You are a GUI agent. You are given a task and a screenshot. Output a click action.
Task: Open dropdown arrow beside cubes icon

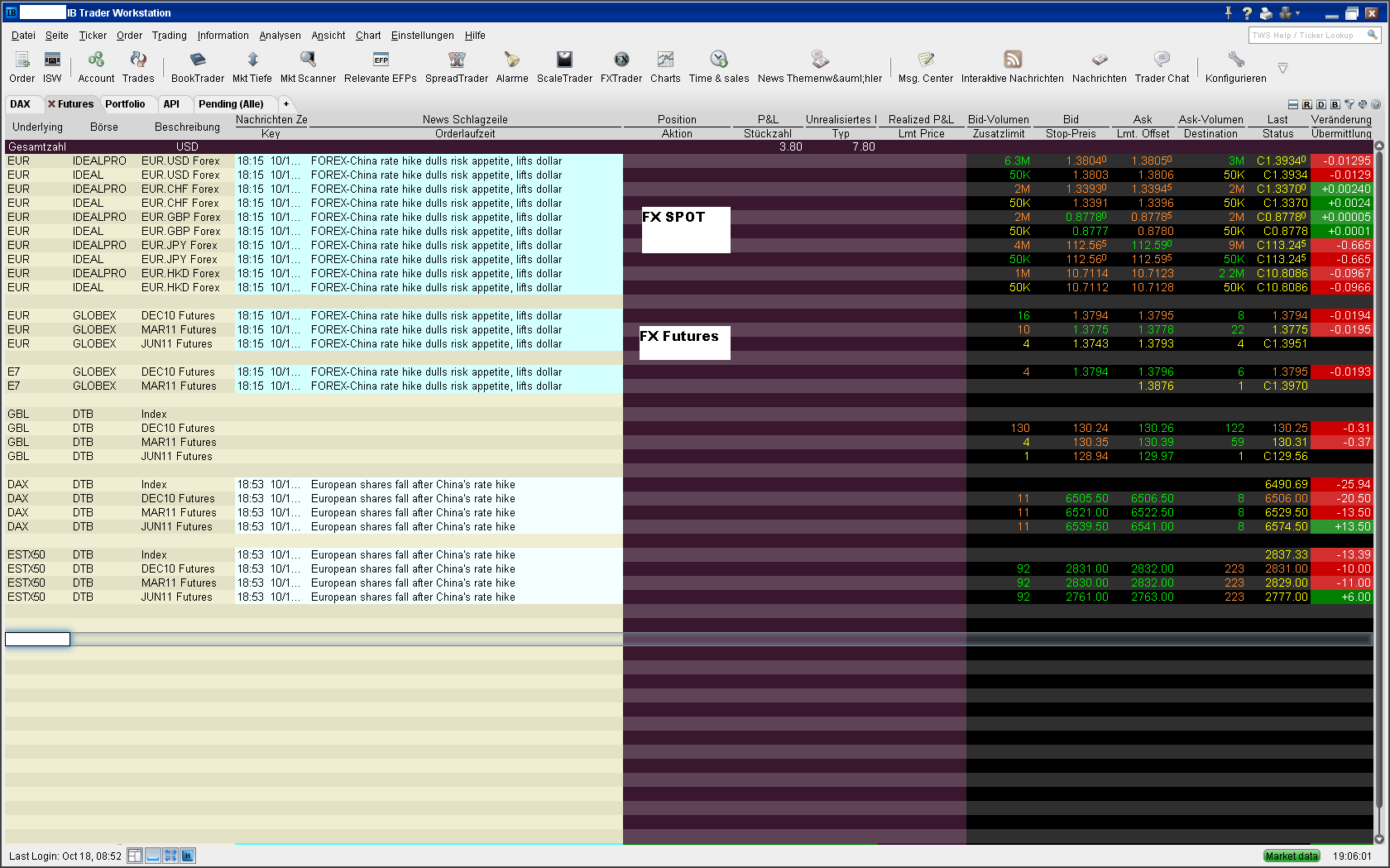1298,12
